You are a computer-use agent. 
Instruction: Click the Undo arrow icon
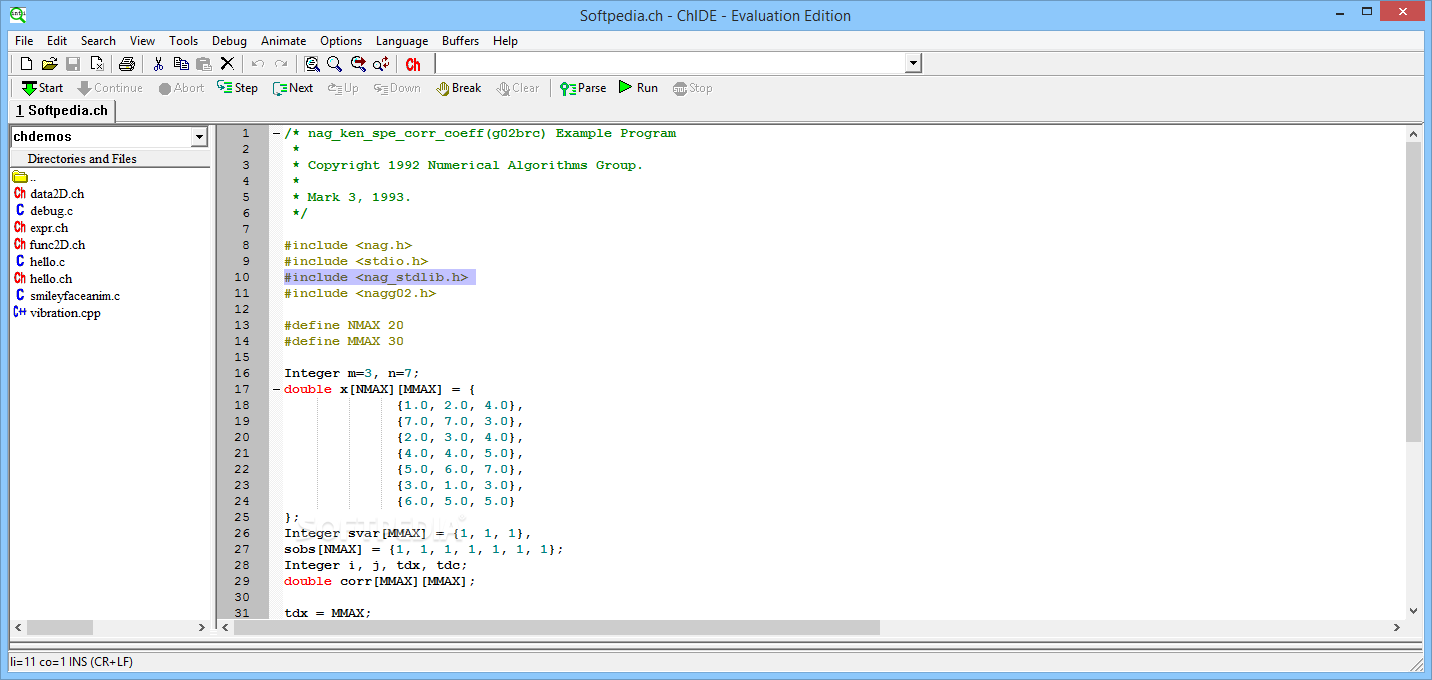[x=258, y=64]
